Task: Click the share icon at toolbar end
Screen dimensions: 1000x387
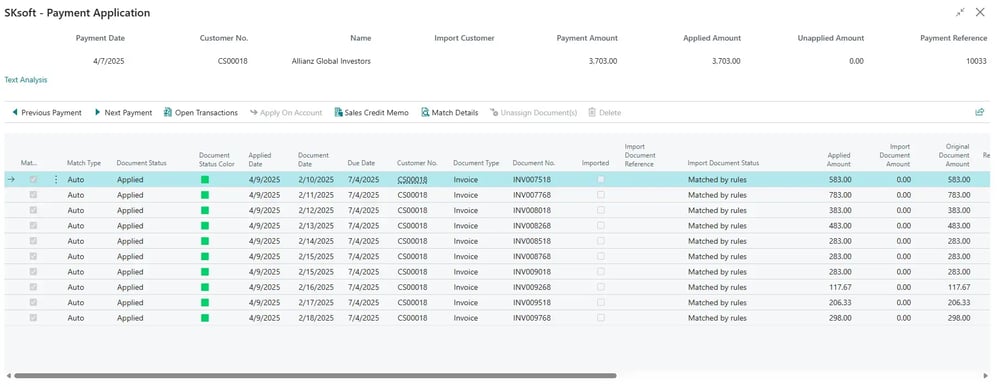Action: 980,112
